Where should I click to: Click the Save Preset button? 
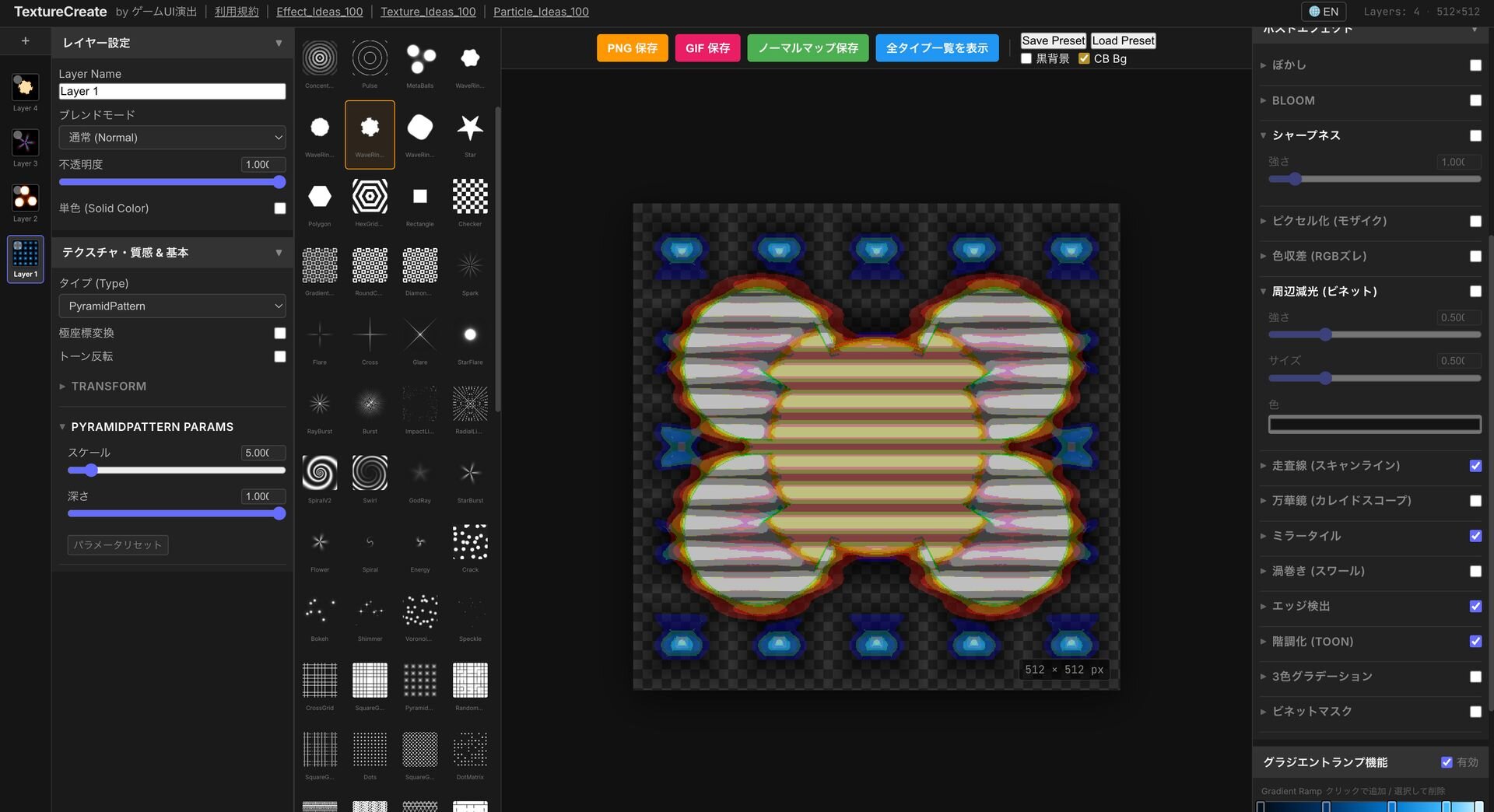[1053, 40]
